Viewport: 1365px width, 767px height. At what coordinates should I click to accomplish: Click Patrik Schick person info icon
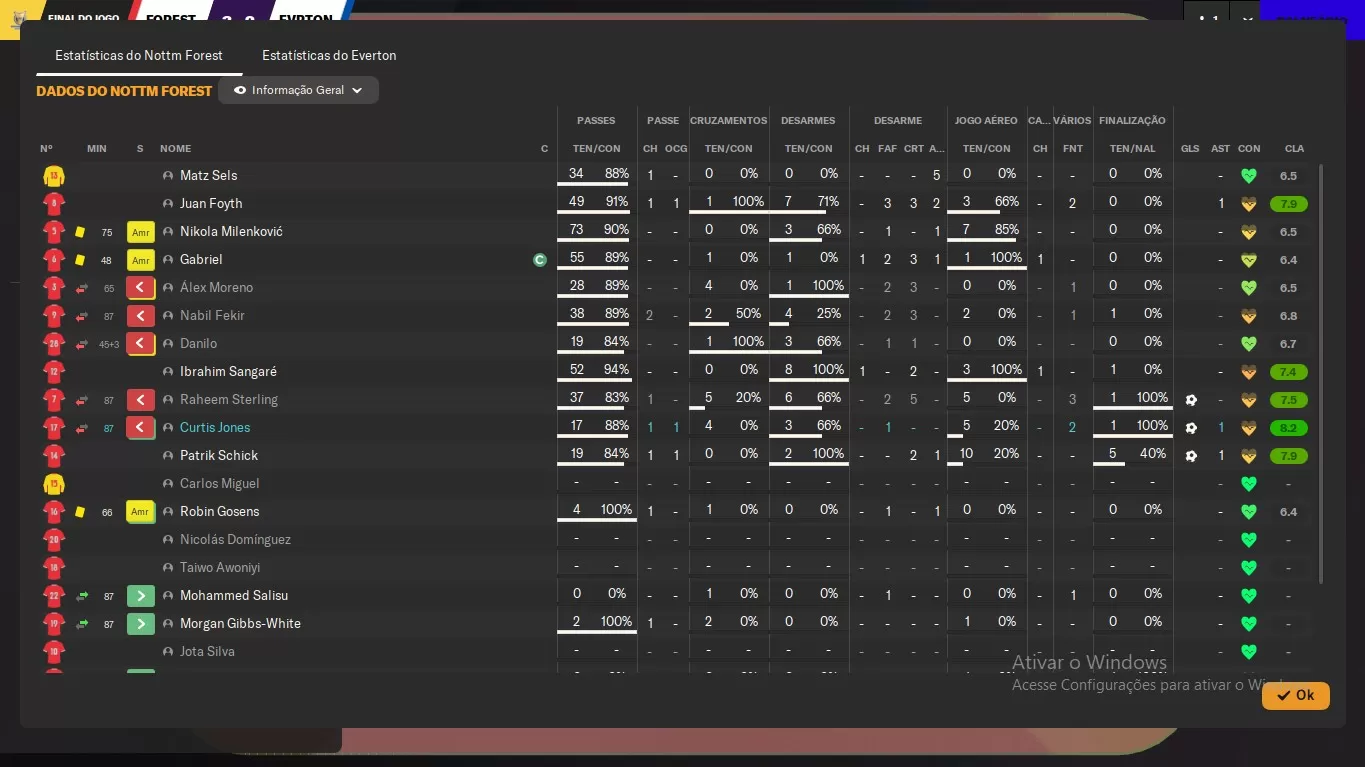[168, 456]
